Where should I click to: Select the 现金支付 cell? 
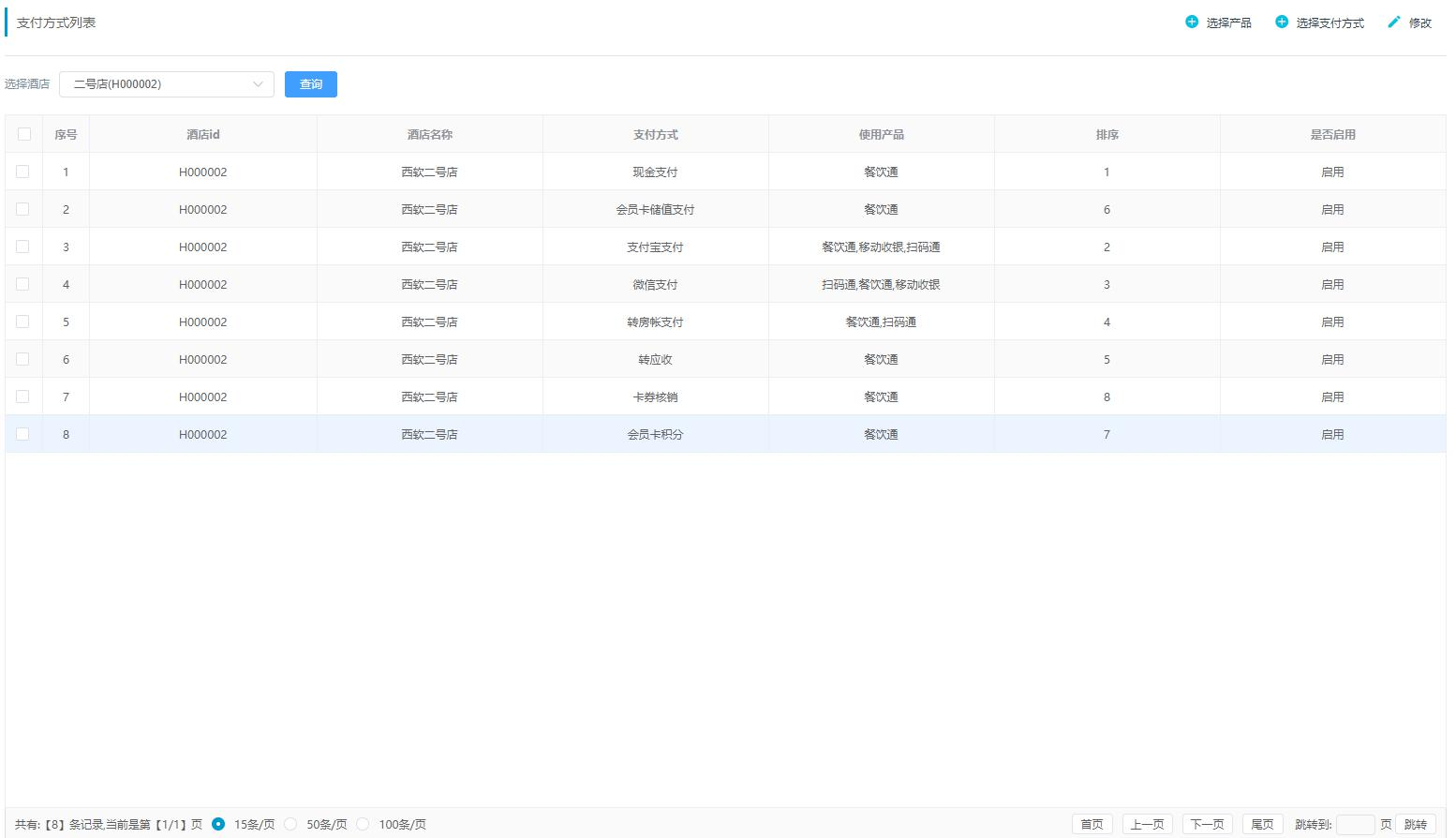pos(655,172)
